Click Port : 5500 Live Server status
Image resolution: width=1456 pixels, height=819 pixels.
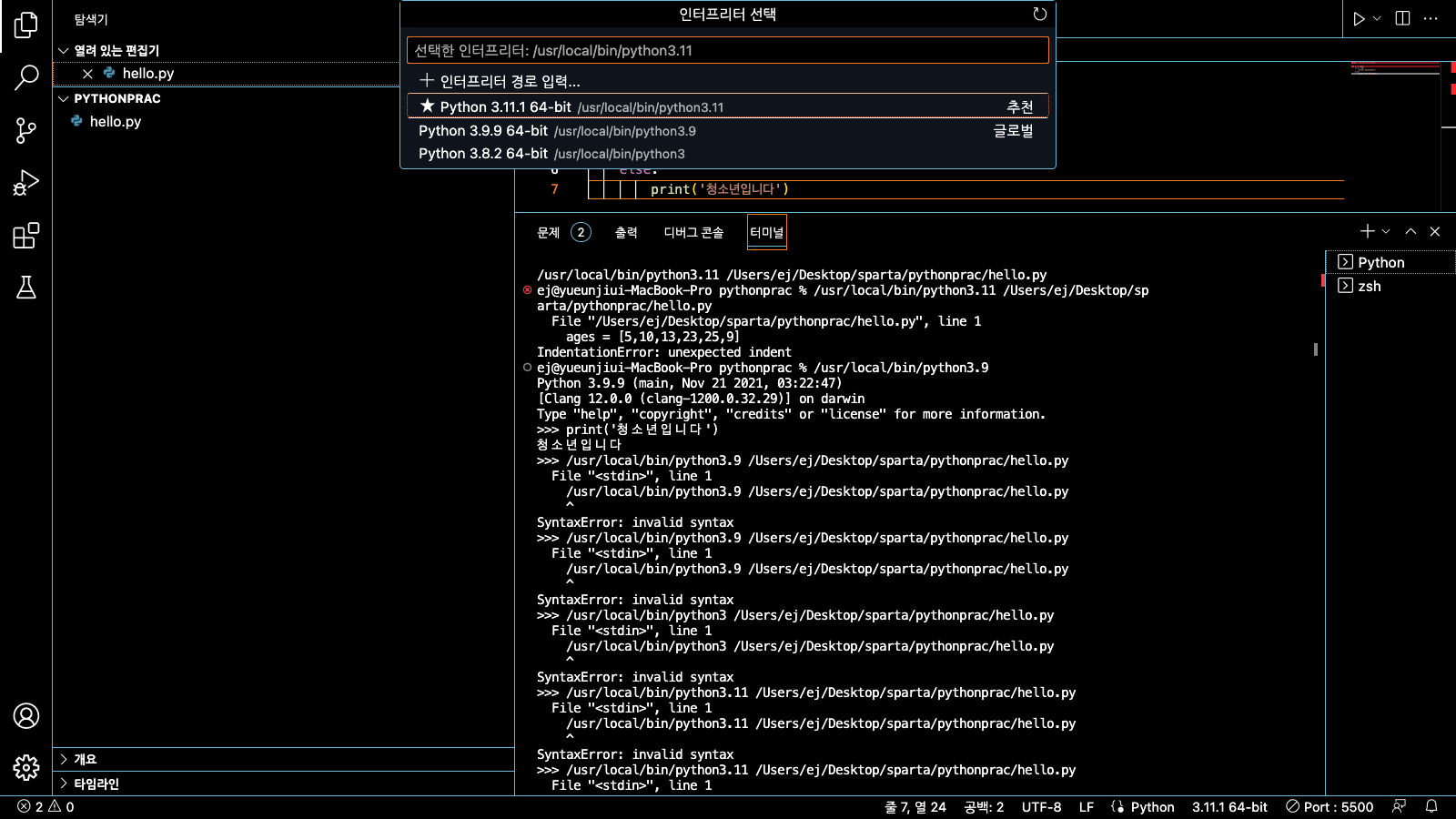(x=1330, y=806)
